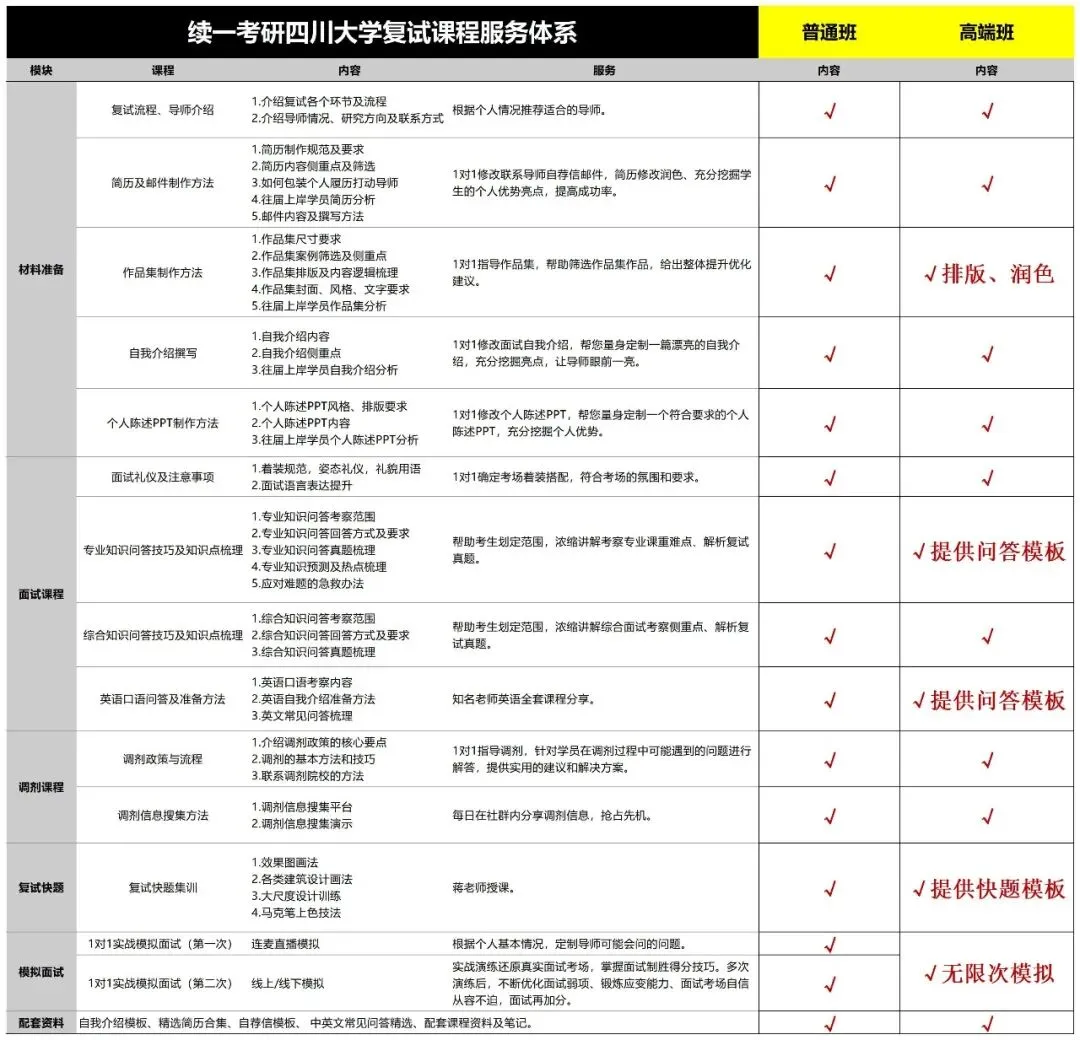Select the 复试快题 module cell
Image resolution: width=1080 pixels, height=1040 pixels.
coord(41,887)
